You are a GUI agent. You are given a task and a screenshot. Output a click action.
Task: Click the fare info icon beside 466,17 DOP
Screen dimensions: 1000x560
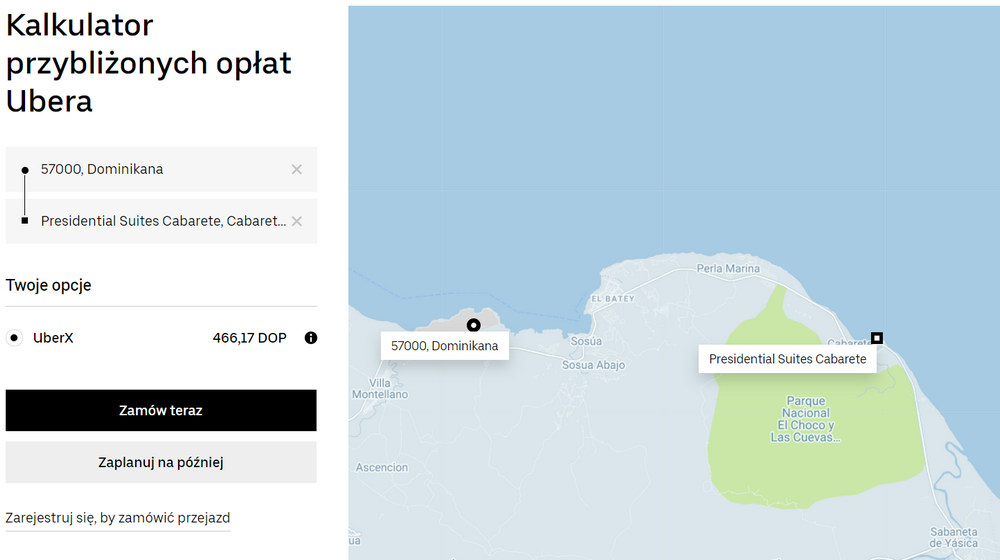311,338
